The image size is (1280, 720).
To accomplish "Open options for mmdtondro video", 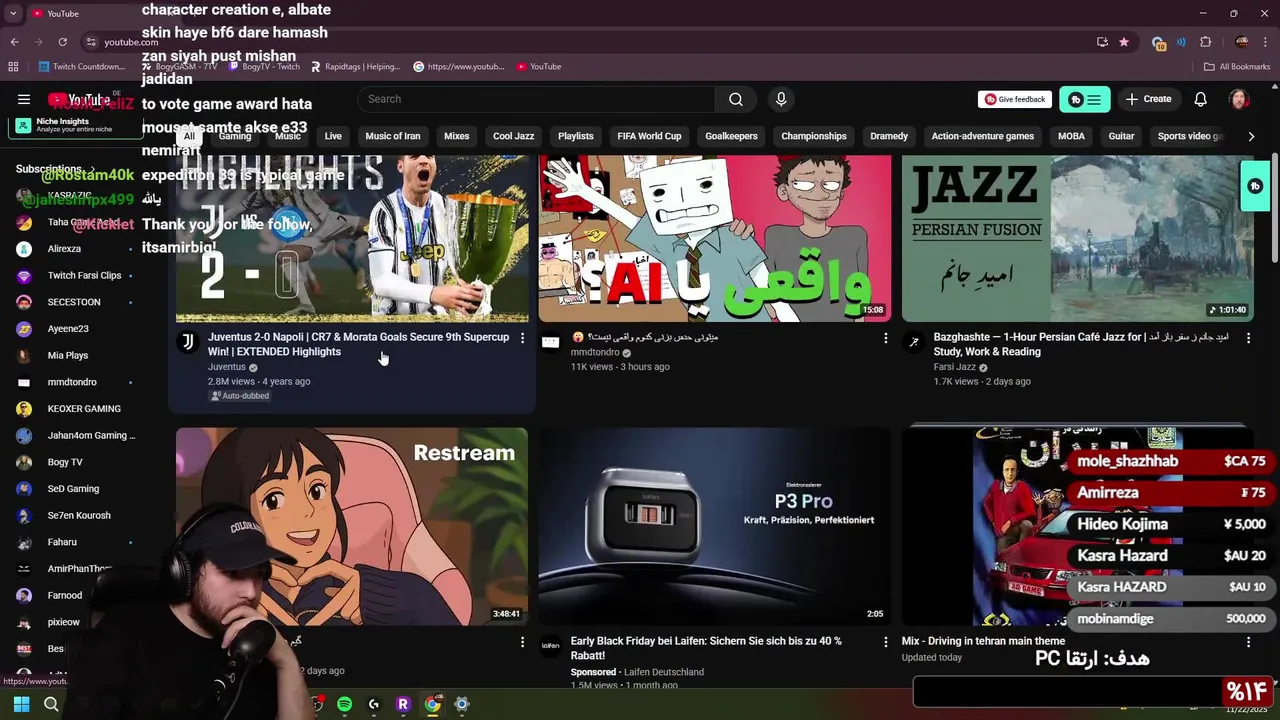I will tap(885, 338).
